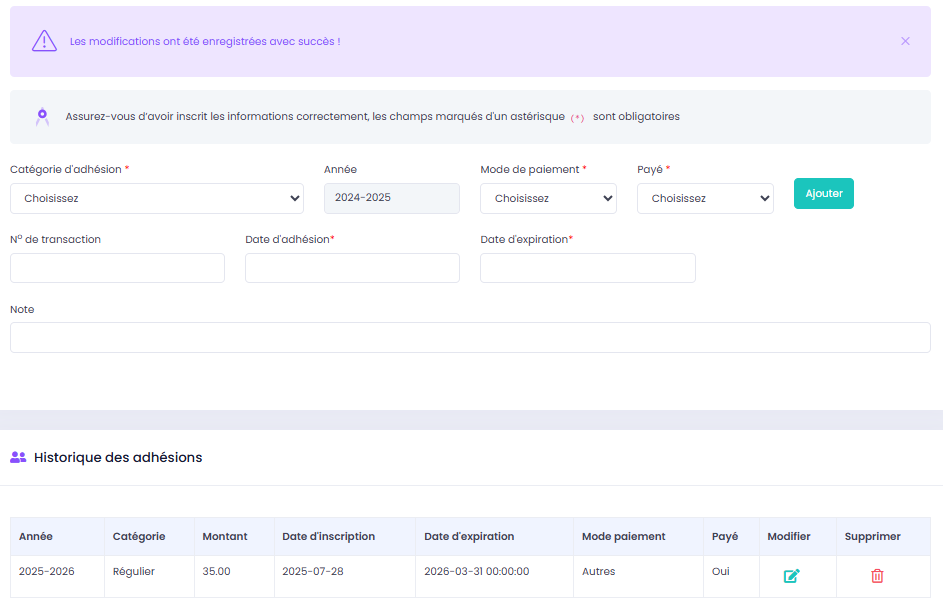Open the Catégorie d'adhésion dropdown

157,198
